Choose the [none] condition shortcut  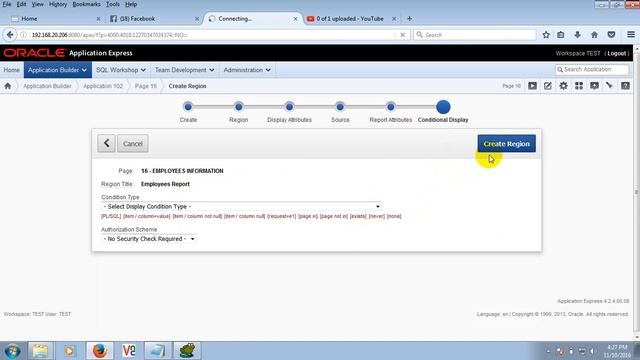tap(394, 216)
